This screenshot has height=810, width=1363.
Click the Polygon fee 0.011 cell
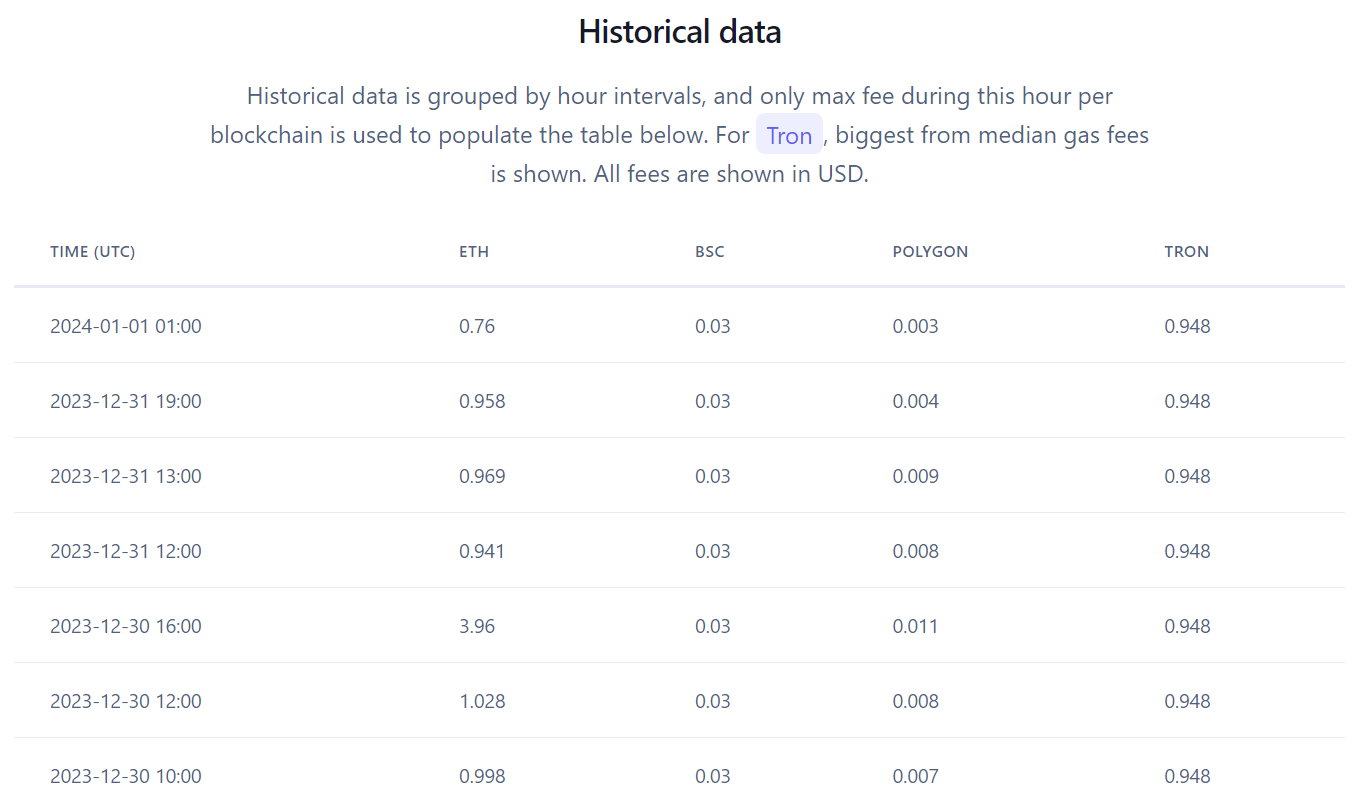click(916, 626)
